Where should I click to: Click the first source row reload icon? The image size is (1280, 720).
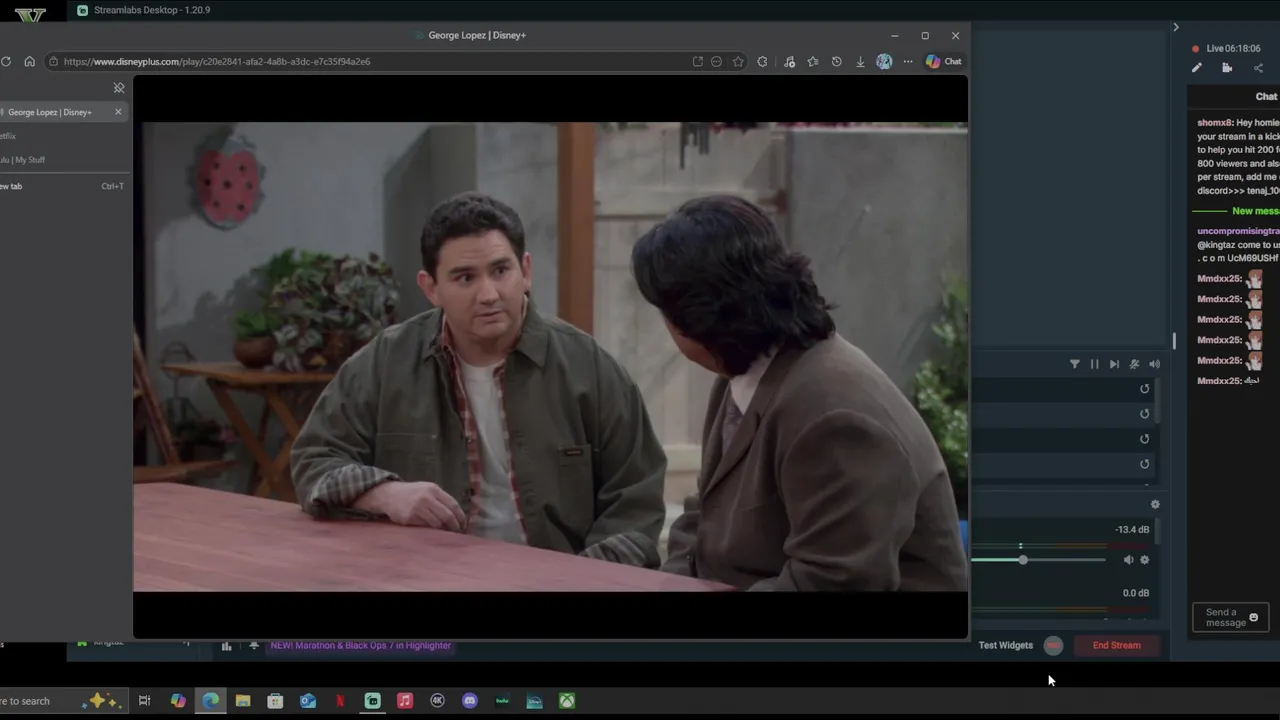pos(1145,389)
